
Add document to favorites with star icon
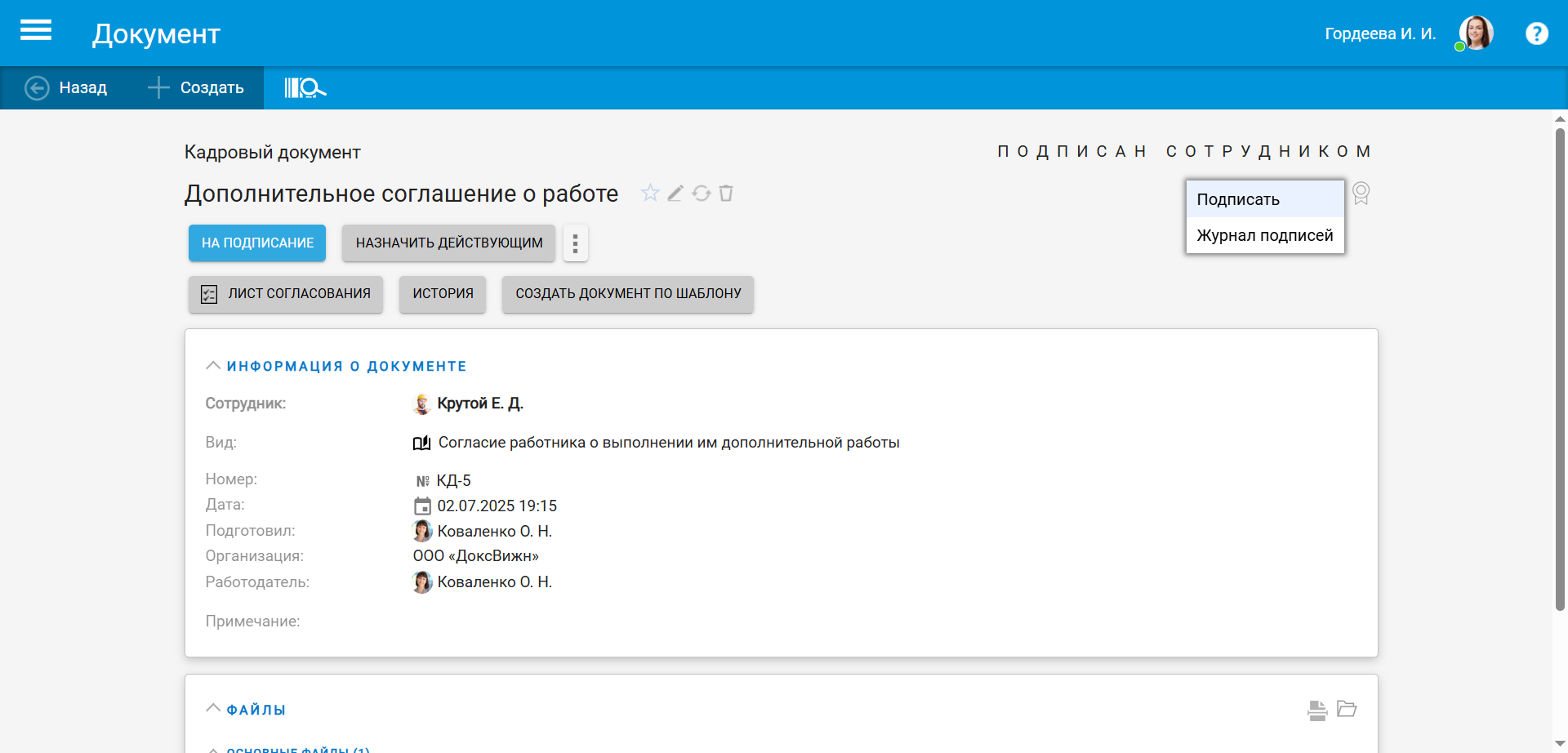(650, 194)
